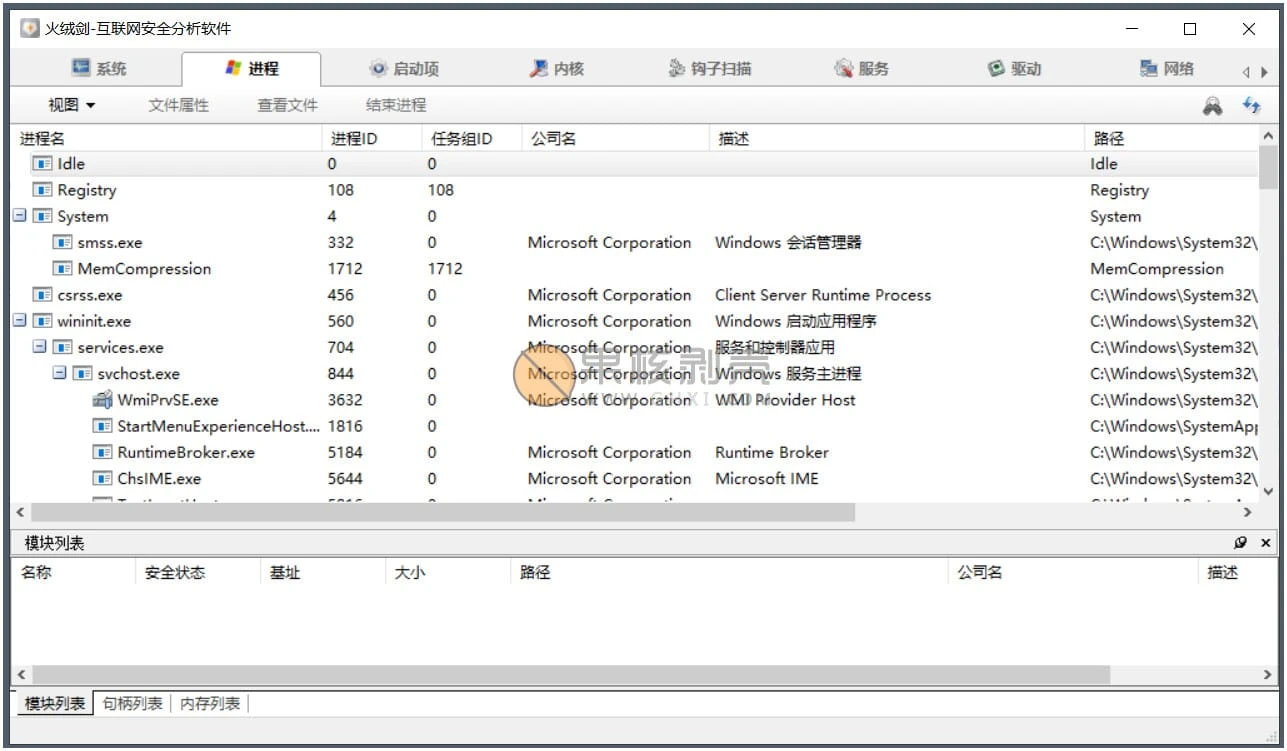Click the 结束进程 button
This screenshot has width=1287, height=751.
[396, 105]
